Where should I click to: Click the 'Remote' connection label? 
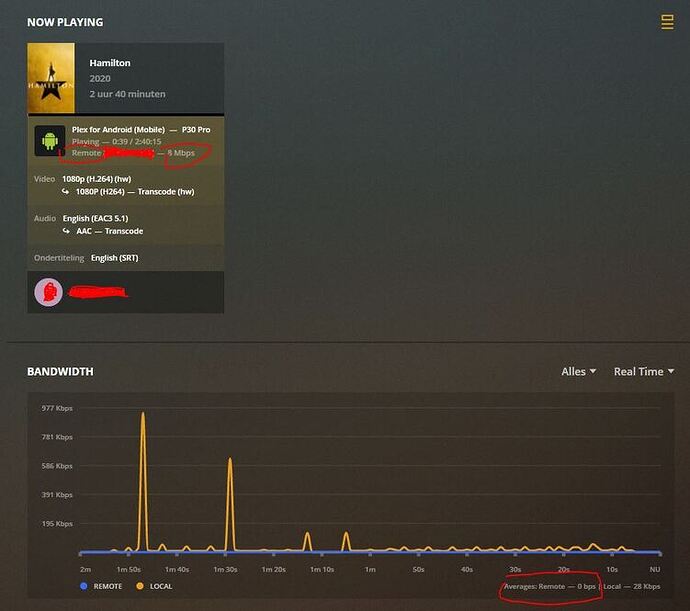pos(87,153)
